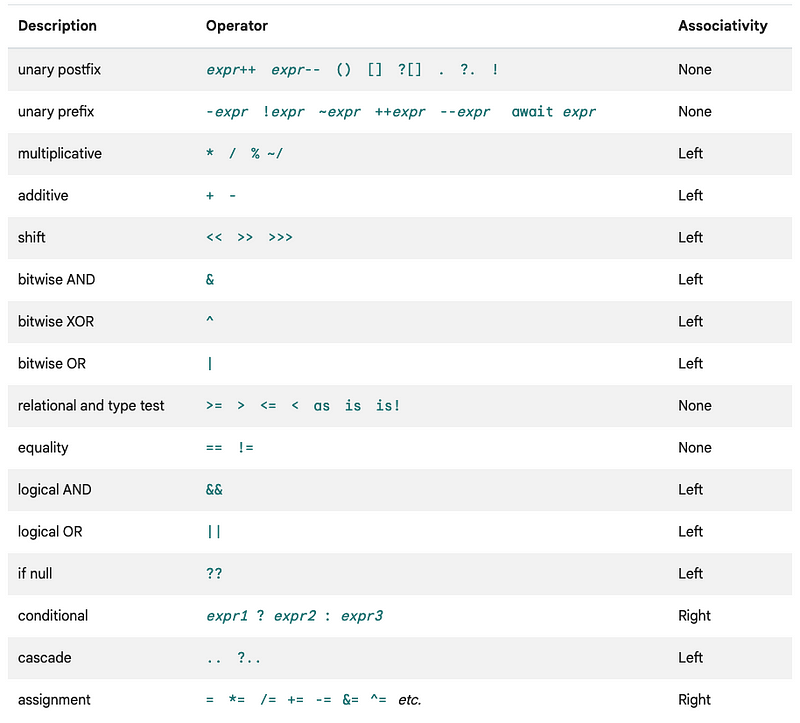This screenshot has height=723, width=800.
Task: Select the expr++ postfix operator code
Action: pyautogui.click(x=231, y=69)
